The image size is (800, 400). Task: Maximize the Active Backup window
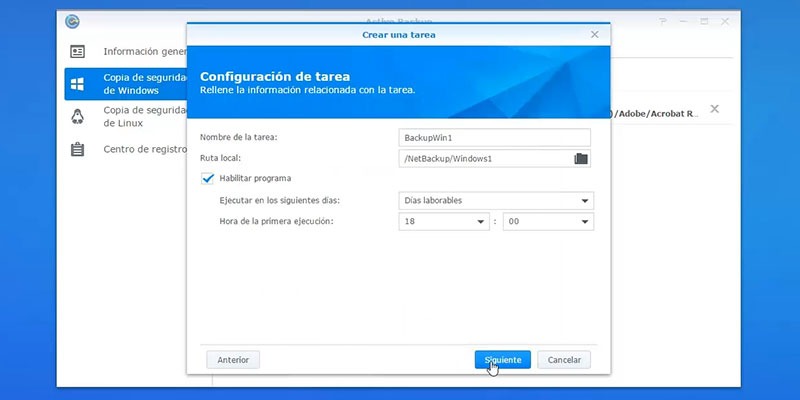[704, 21]
